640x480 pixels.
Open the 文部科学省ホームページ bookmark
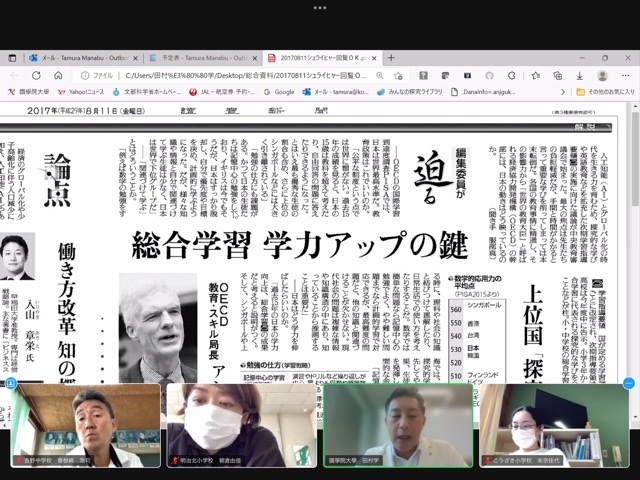pos(147,92)
